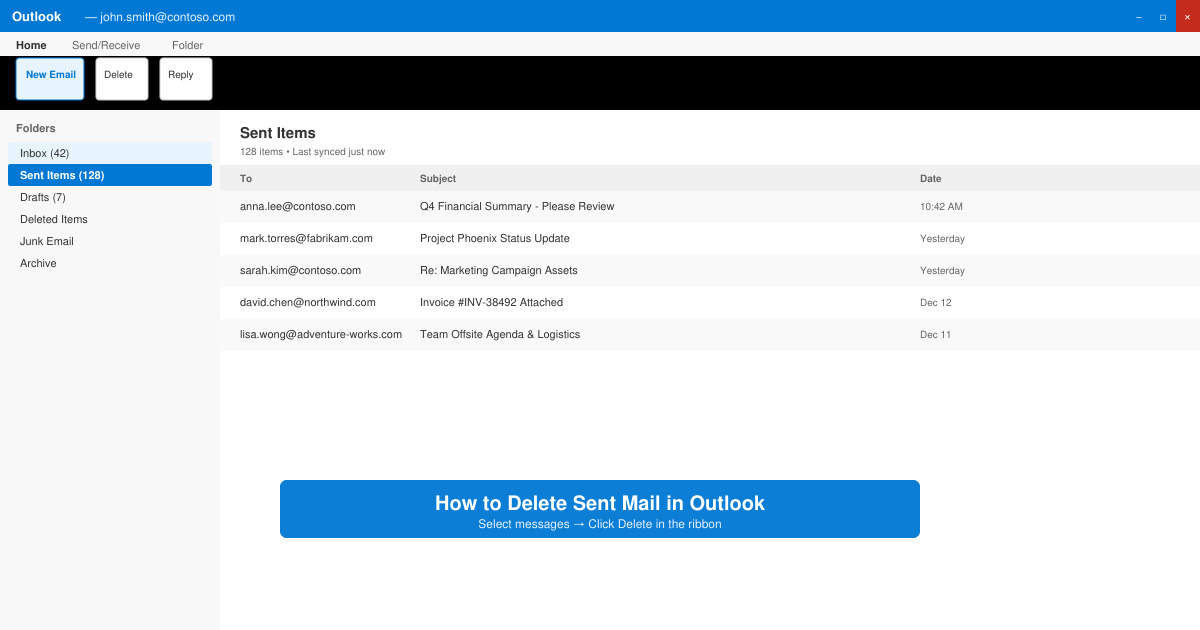Open the Junk Email folder

click(x=110, y=241)
